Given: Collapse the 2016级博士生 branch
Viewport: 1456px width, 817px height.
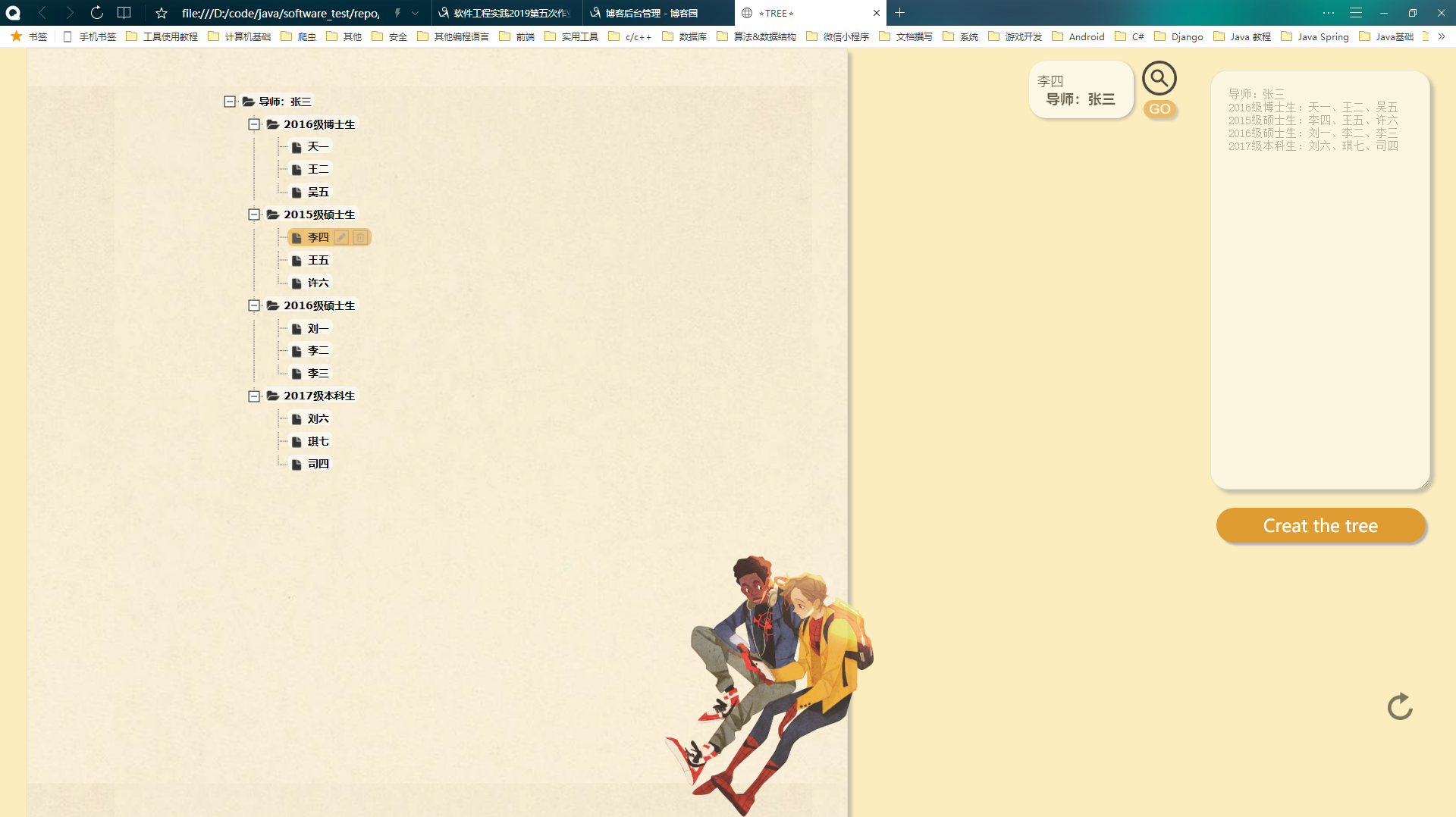Looking at the screenshot, I should point(254,124).
